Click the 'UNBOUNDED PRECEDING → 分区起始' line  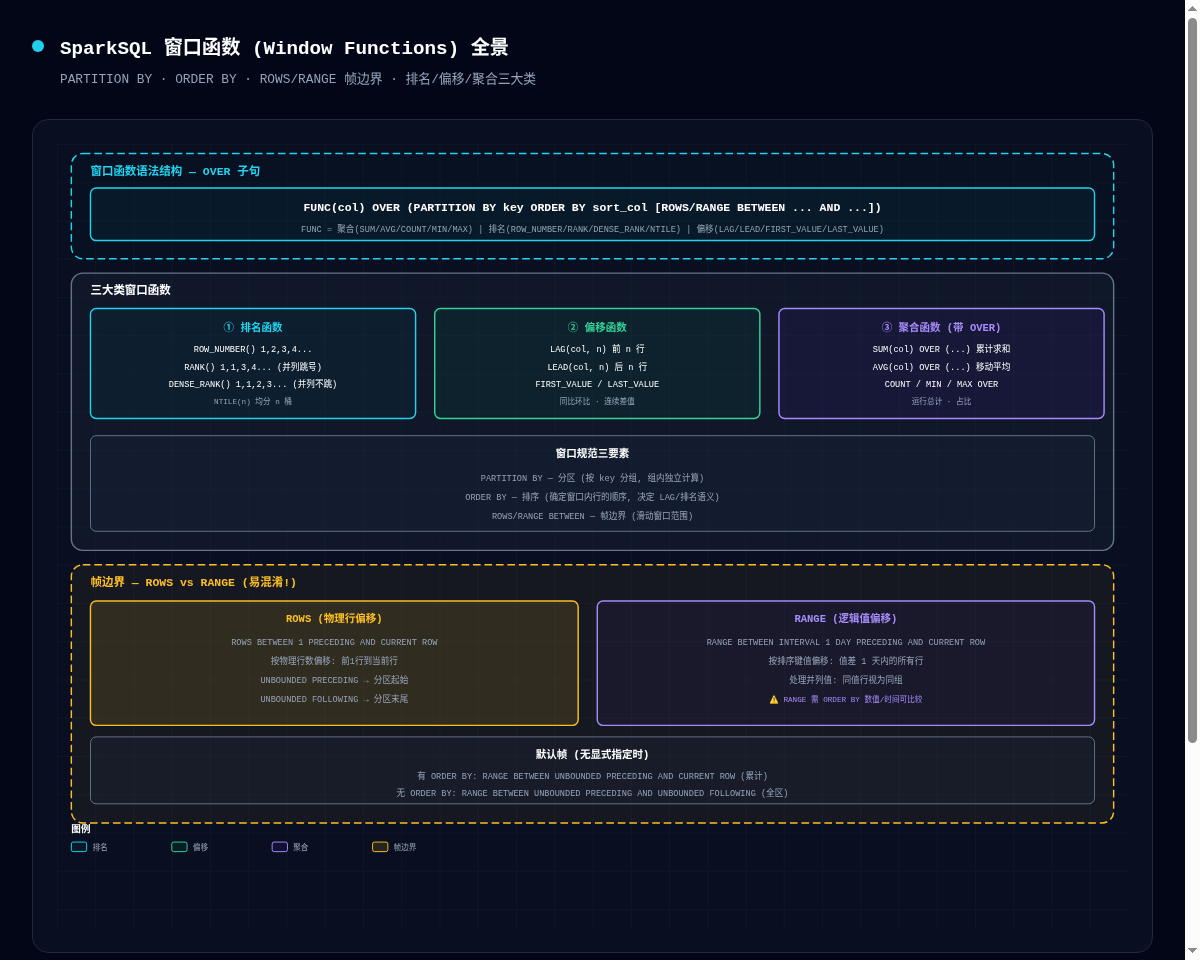coord(334,680)
